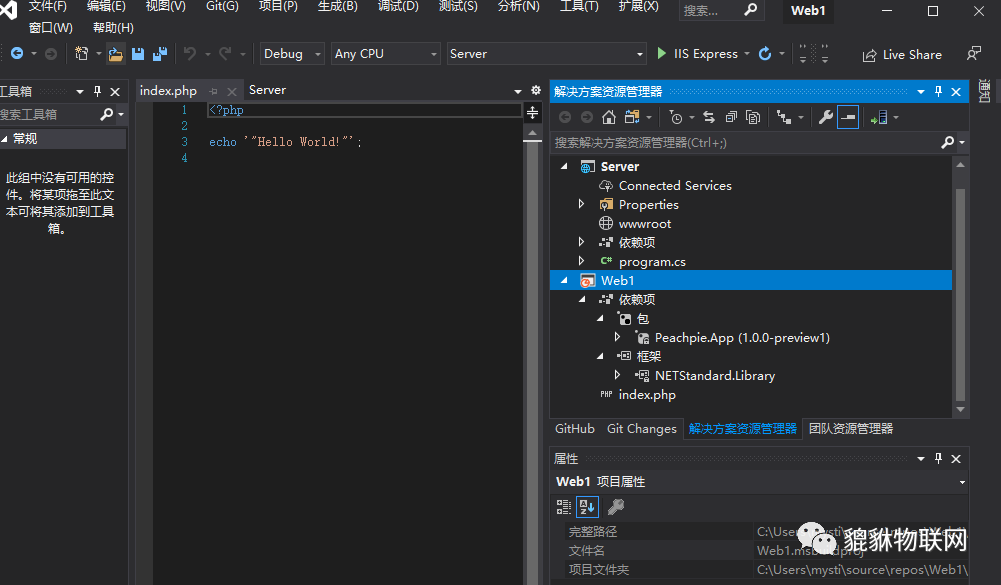
Task: Click the feedback icon at top right
Action: (974, 54)
